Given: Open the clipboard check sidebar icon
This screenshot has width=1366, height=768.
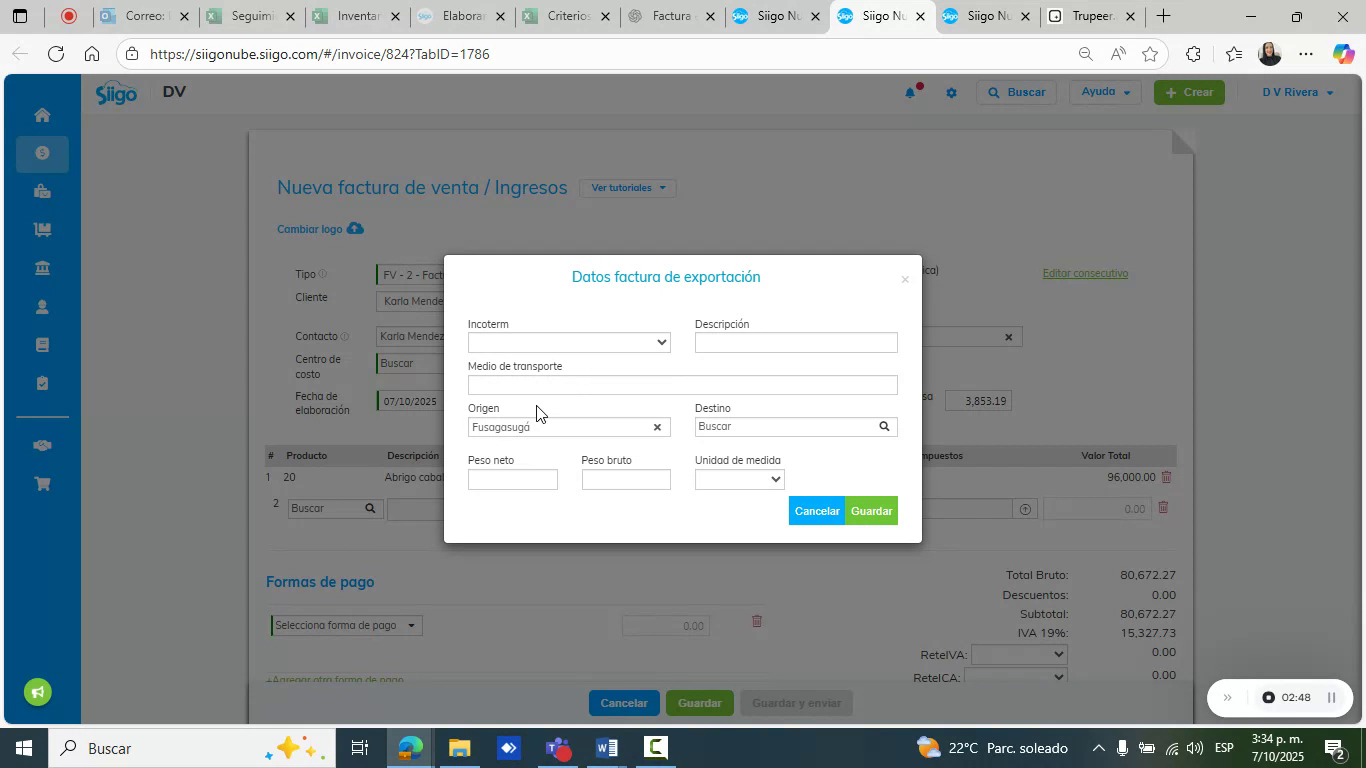Looking at the screenshot, I should (42, 383).
